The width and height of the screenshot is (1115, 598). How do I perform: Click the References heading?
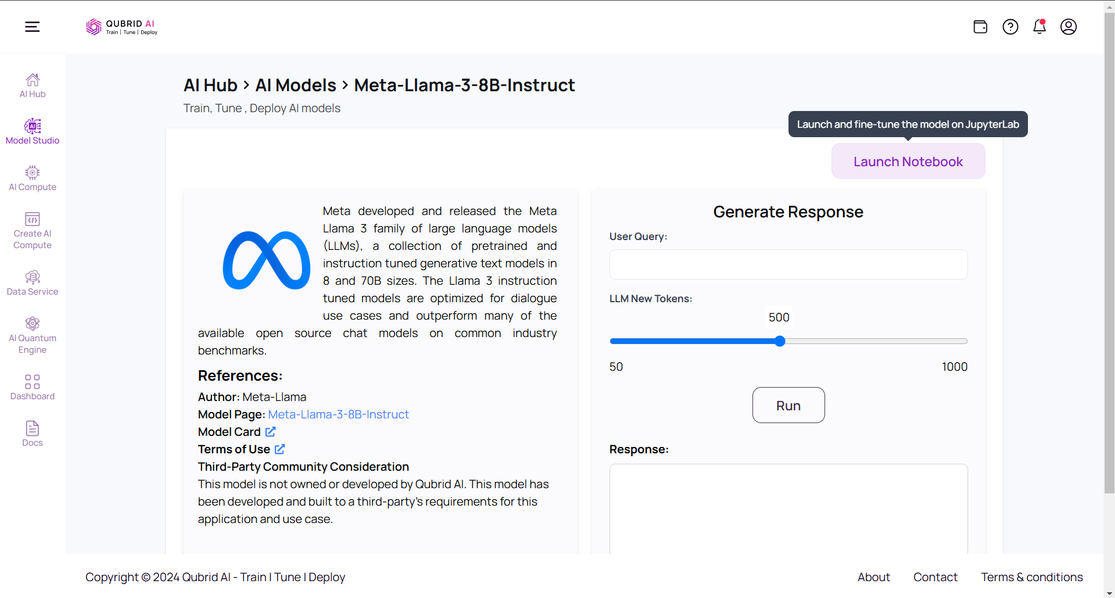pos(240,375)
